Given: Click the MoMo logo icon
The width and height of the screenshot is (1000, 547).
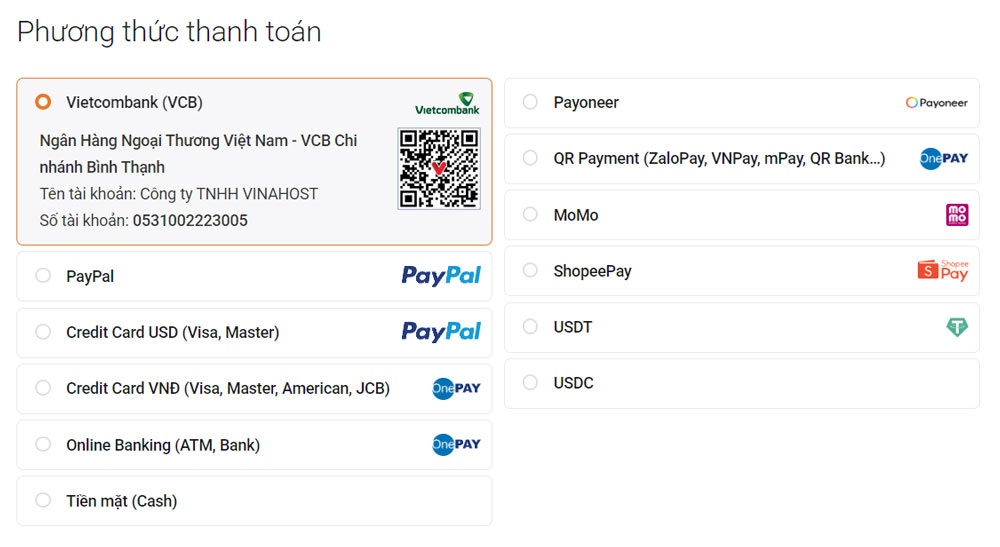Looking at the screenshot, I should (x=957, y=215).
